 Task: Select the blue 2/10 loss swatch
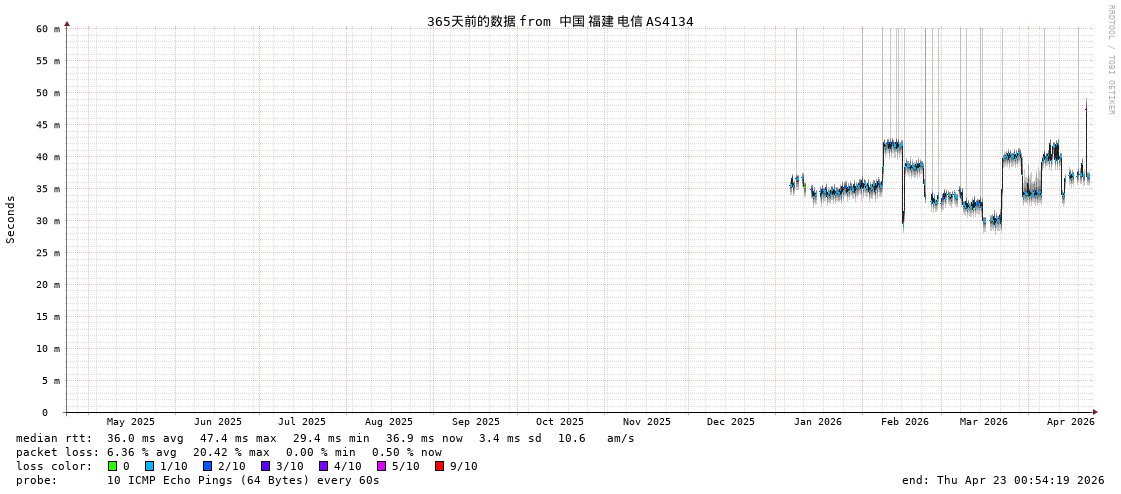pos(207,466)
